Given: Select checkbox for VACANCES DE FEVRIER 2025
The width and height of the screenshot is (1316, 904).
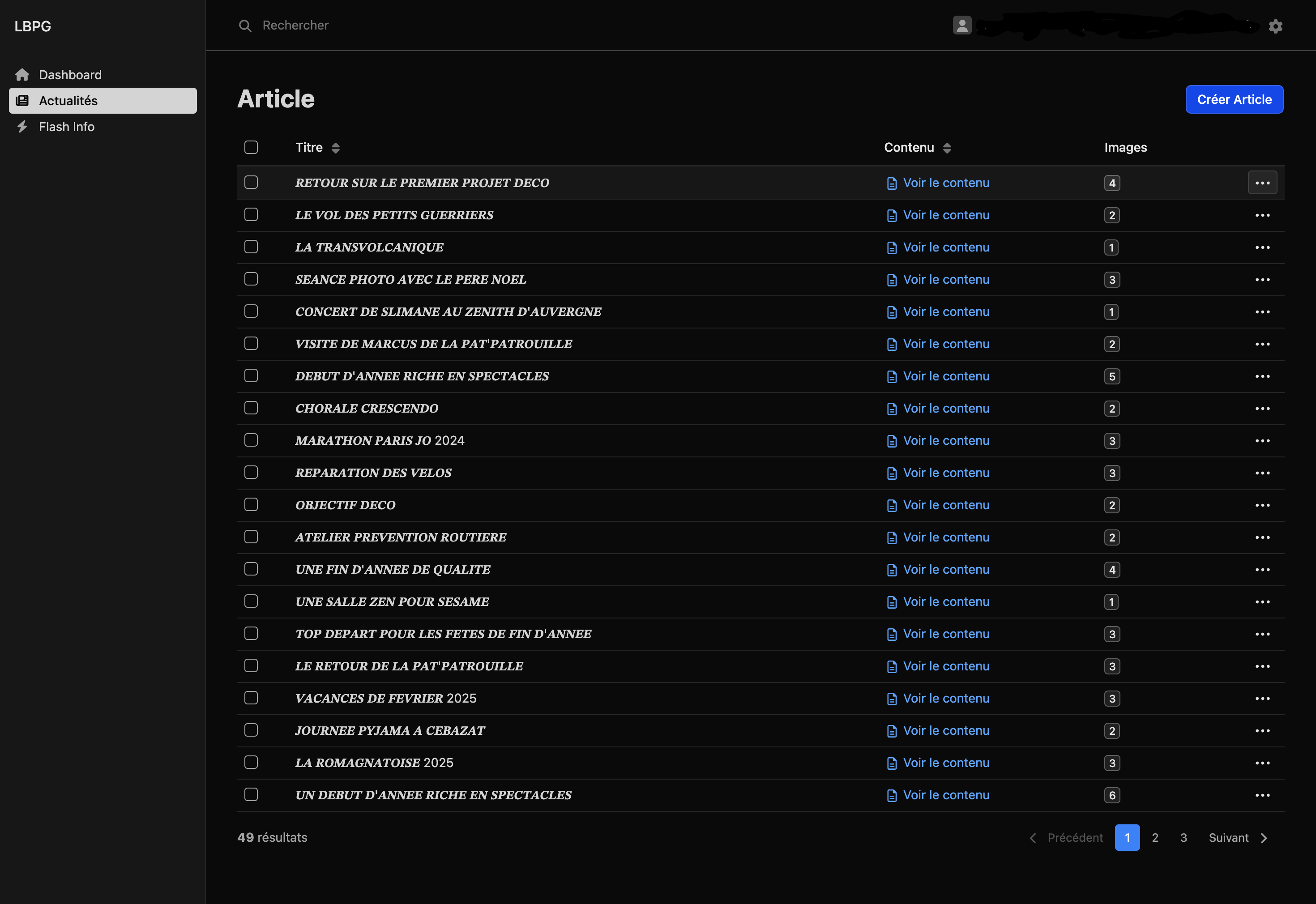Looking at the screenshot, I should pos(251,698).
